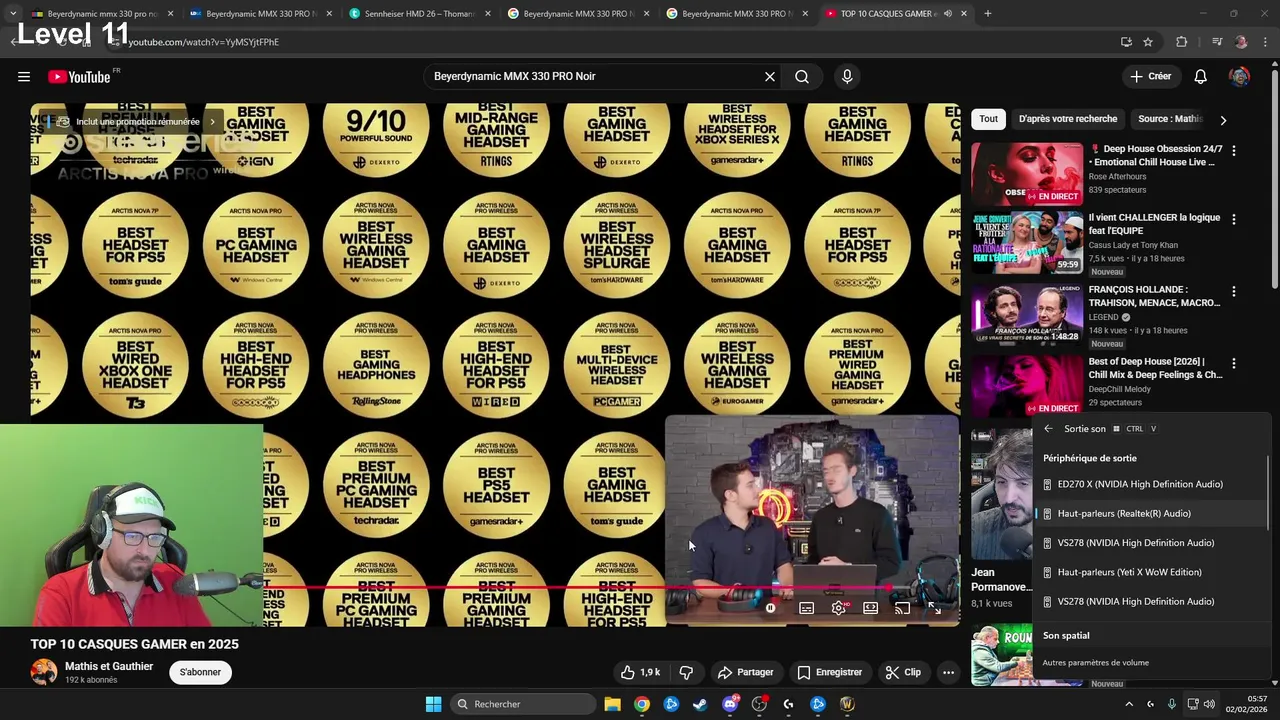Click the taskbar Rechercher search box
Viewport: 1280px width, 720px height.
[x=523, y=704]
